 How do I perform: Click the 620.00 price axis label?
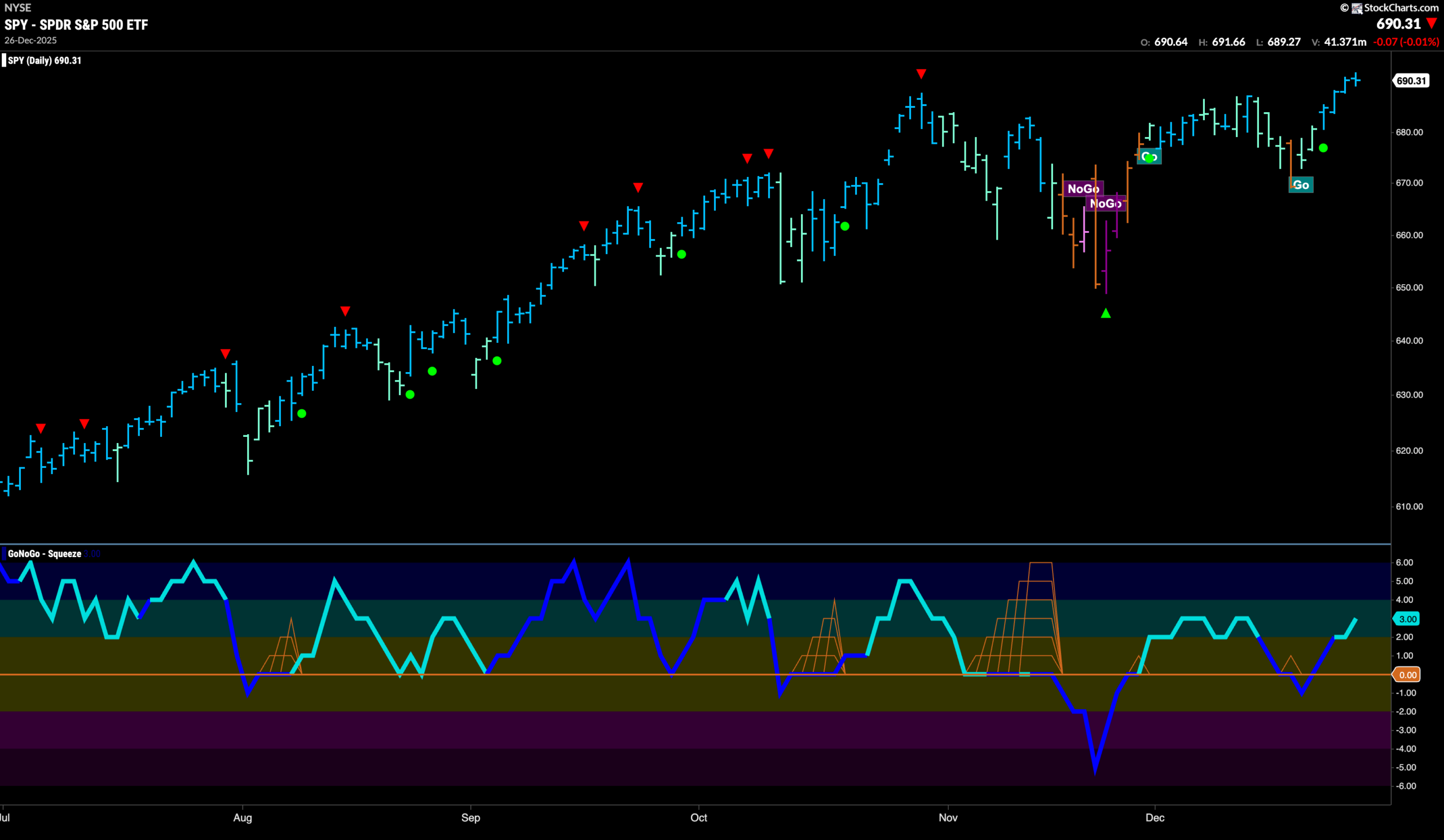point(1409,450)
